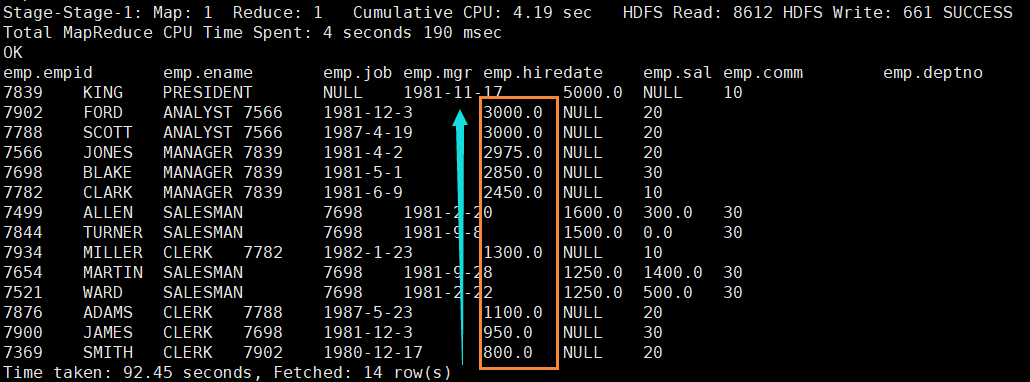Viewport: 1030px width, 382px height.
Task: Click the emp.job column header
Action: click(x=358, y=73)
